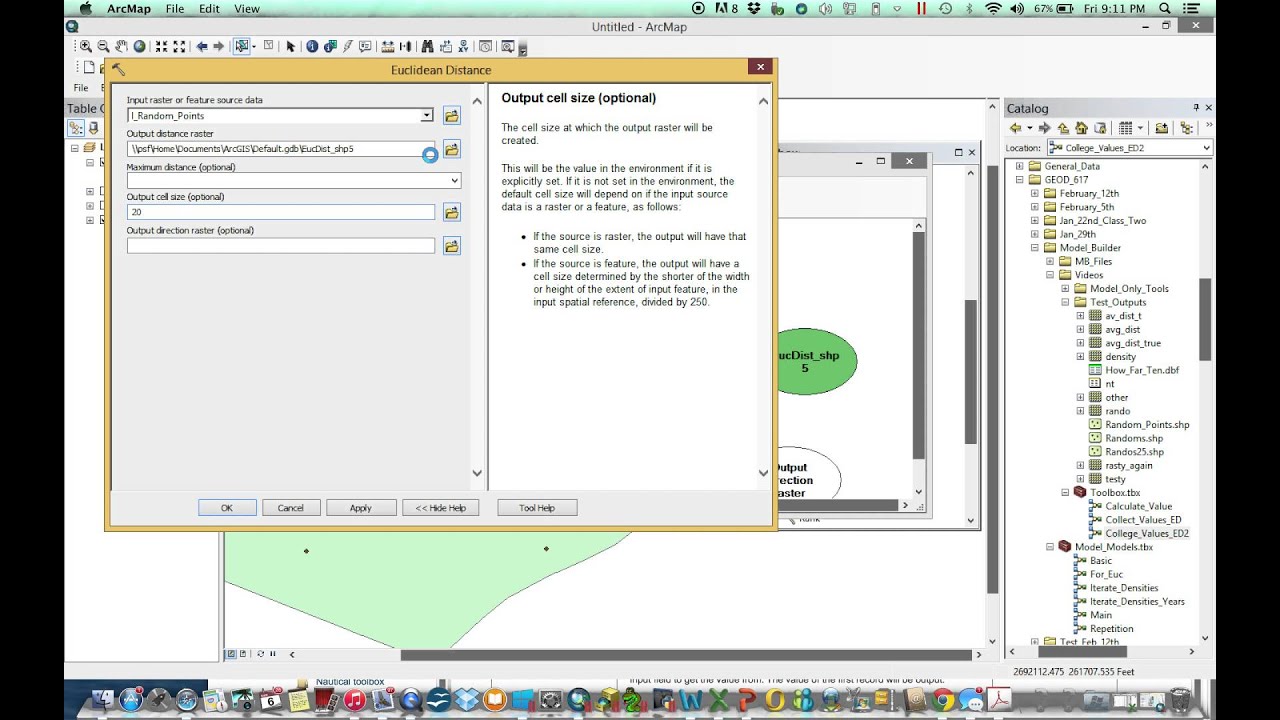The width and height of the screenshot is (1280, 720).
Task: Browse for input raster folder icon
Action: point(452,116)
